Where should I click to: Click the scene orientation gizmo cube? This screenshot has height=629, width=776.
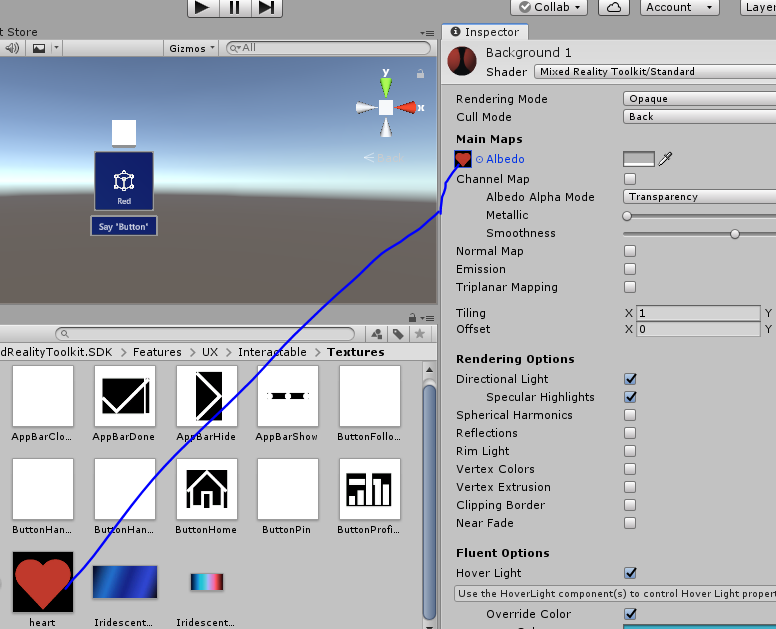pos(386,107)
